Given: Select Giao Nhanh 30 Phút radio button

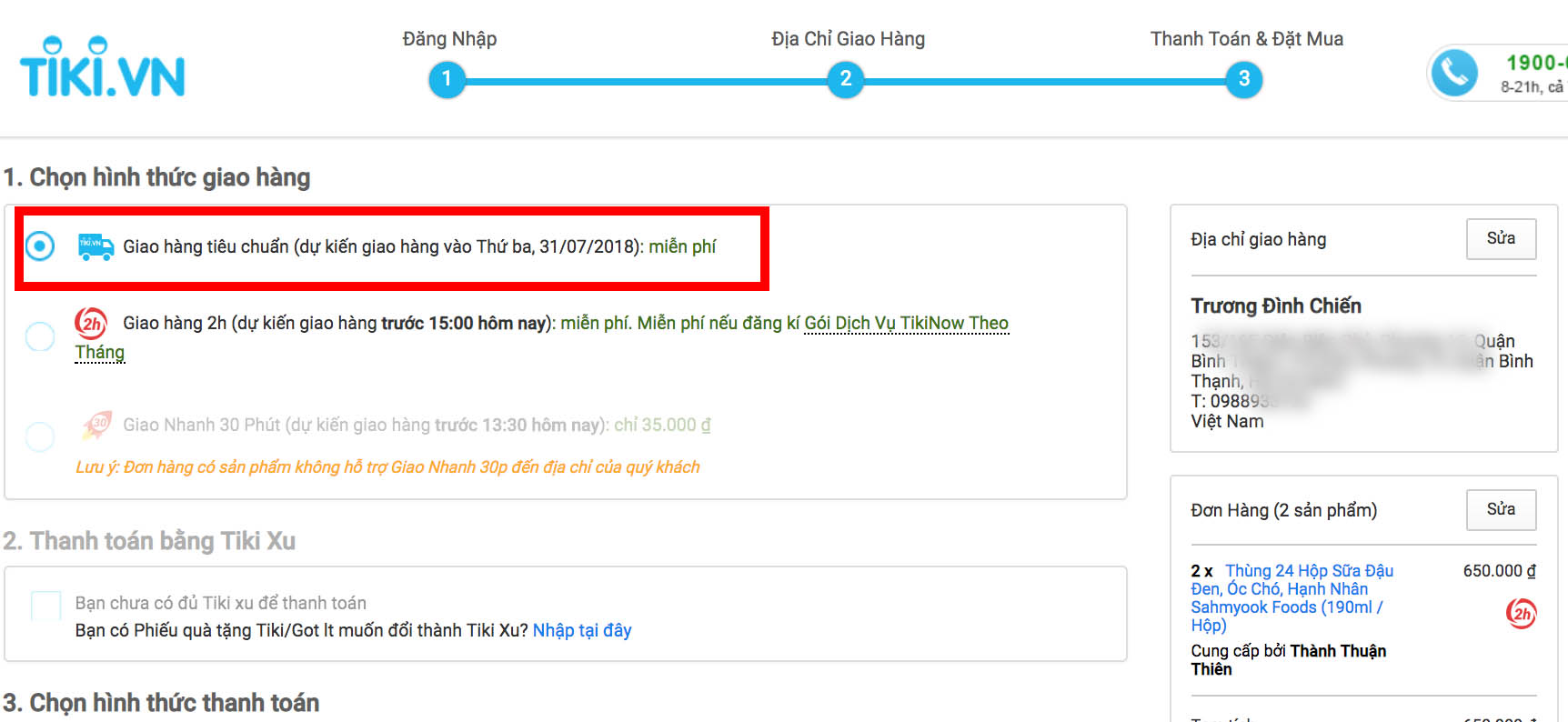Looking at the screenshot, I should [39, 436].
